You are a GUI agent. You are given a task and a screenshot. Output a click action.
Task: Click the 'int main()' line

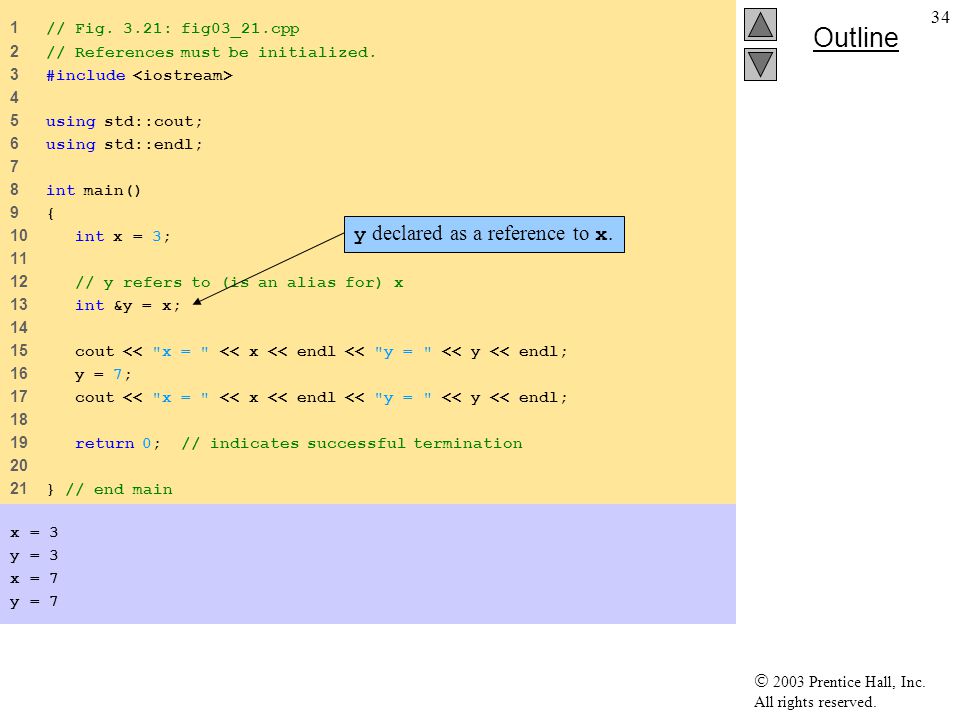[x=94, y=190]
